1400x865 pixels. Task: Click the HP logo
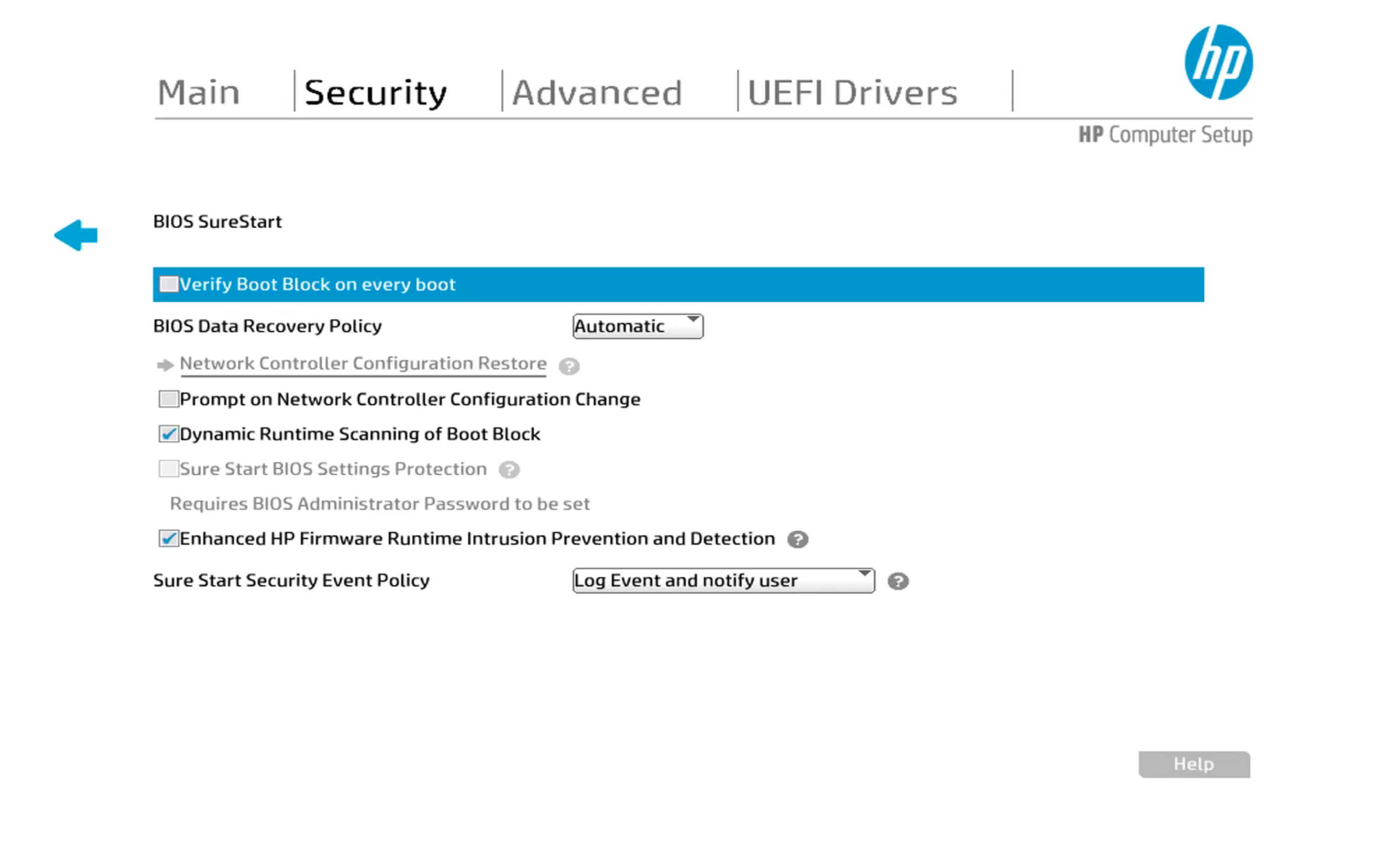(1218, 62)
